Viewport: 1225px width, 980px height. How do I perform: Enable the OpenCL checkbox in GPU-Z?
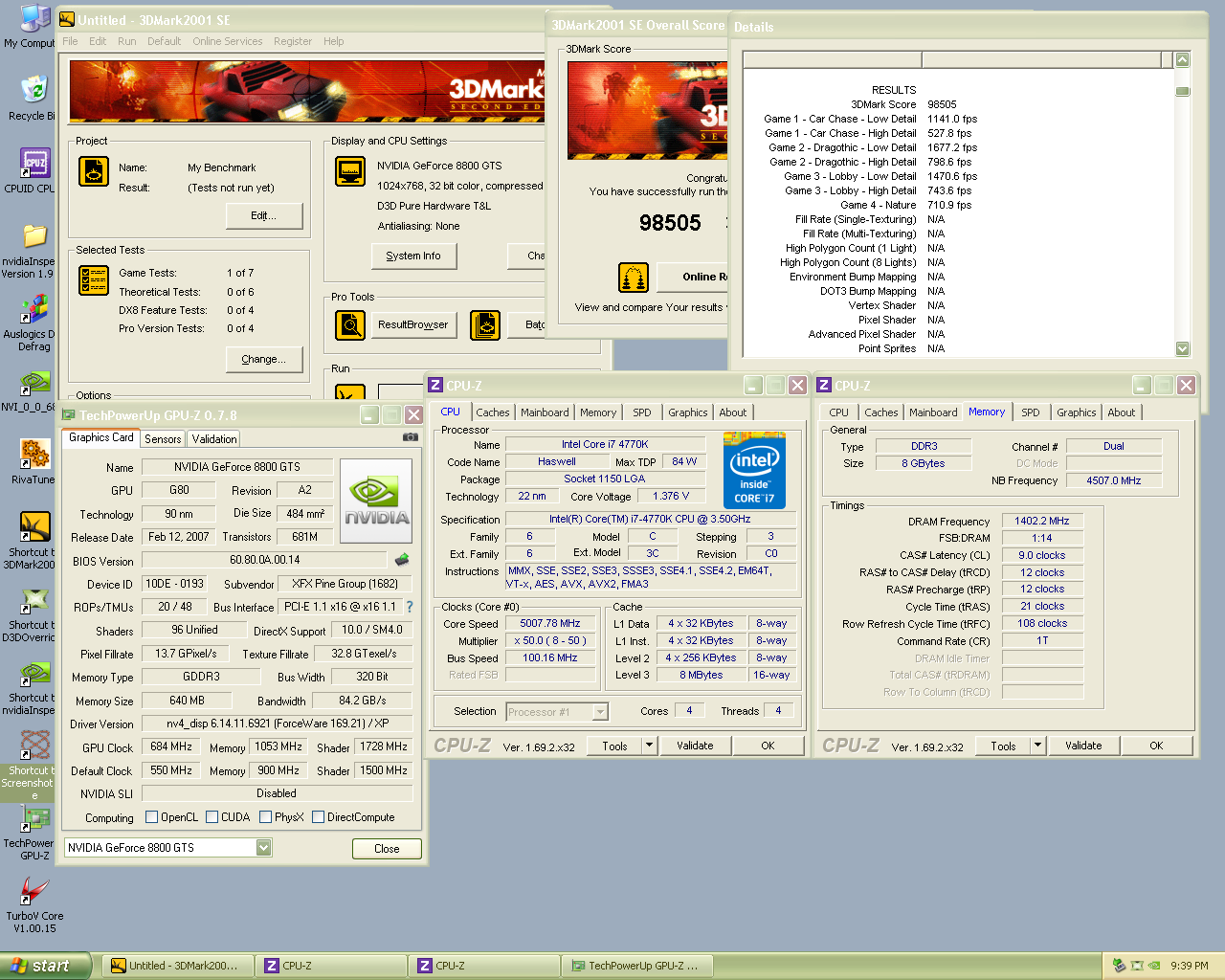tap(151, 817)
